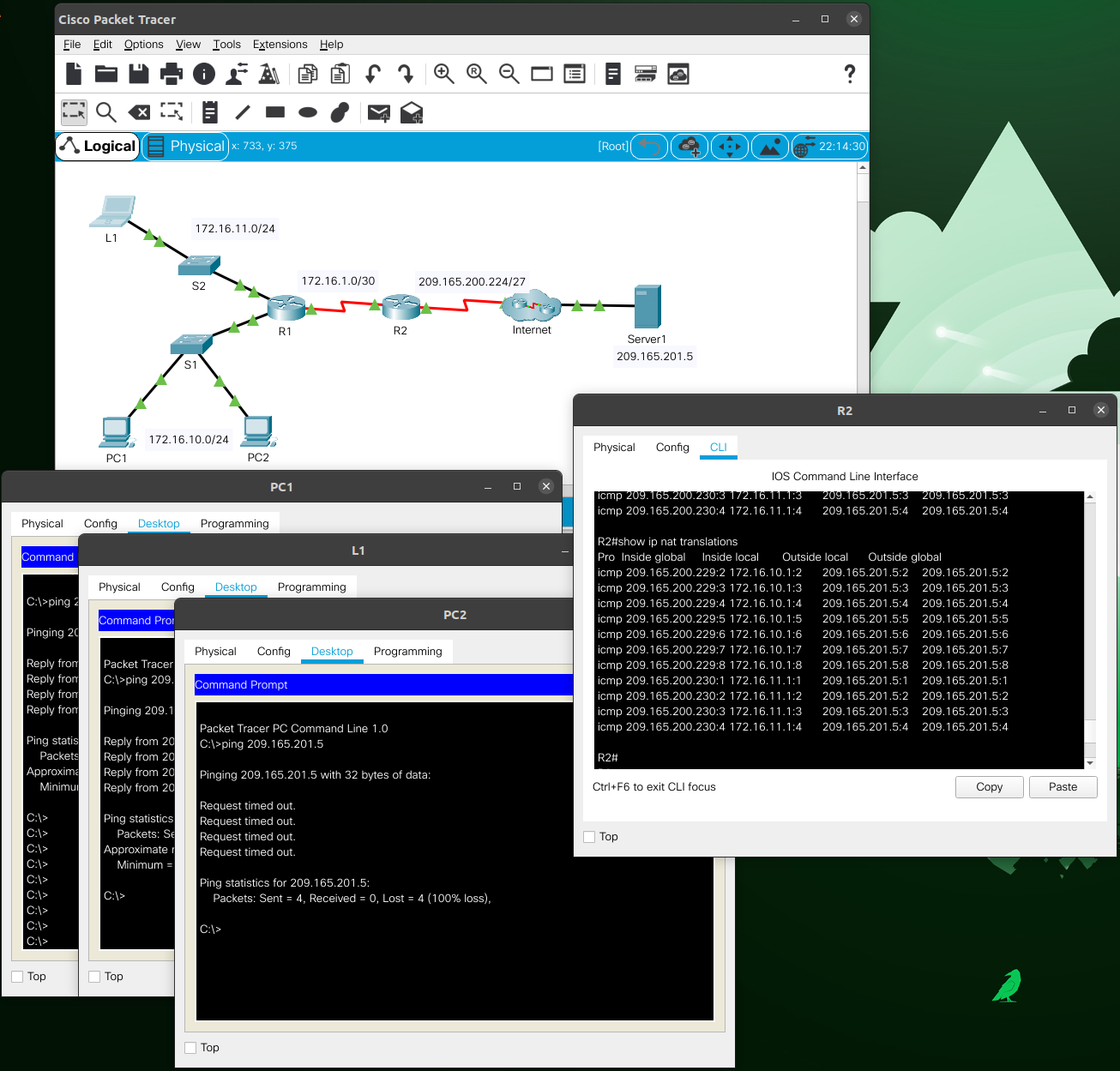This screenshot has width=1120, height=1071.
Task: Switch to Physical workspace view
Action: pos(185,146)
